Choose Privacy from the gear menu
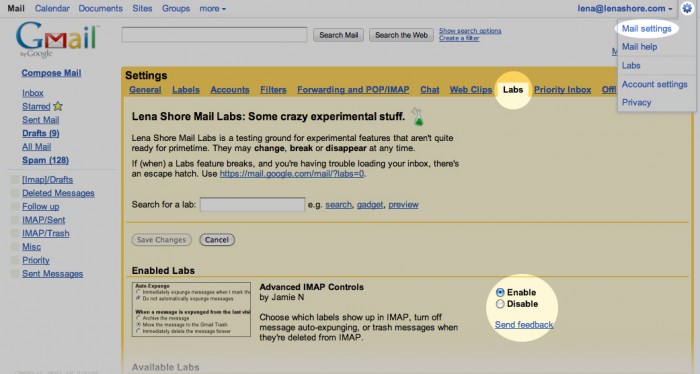 [636, 102]
